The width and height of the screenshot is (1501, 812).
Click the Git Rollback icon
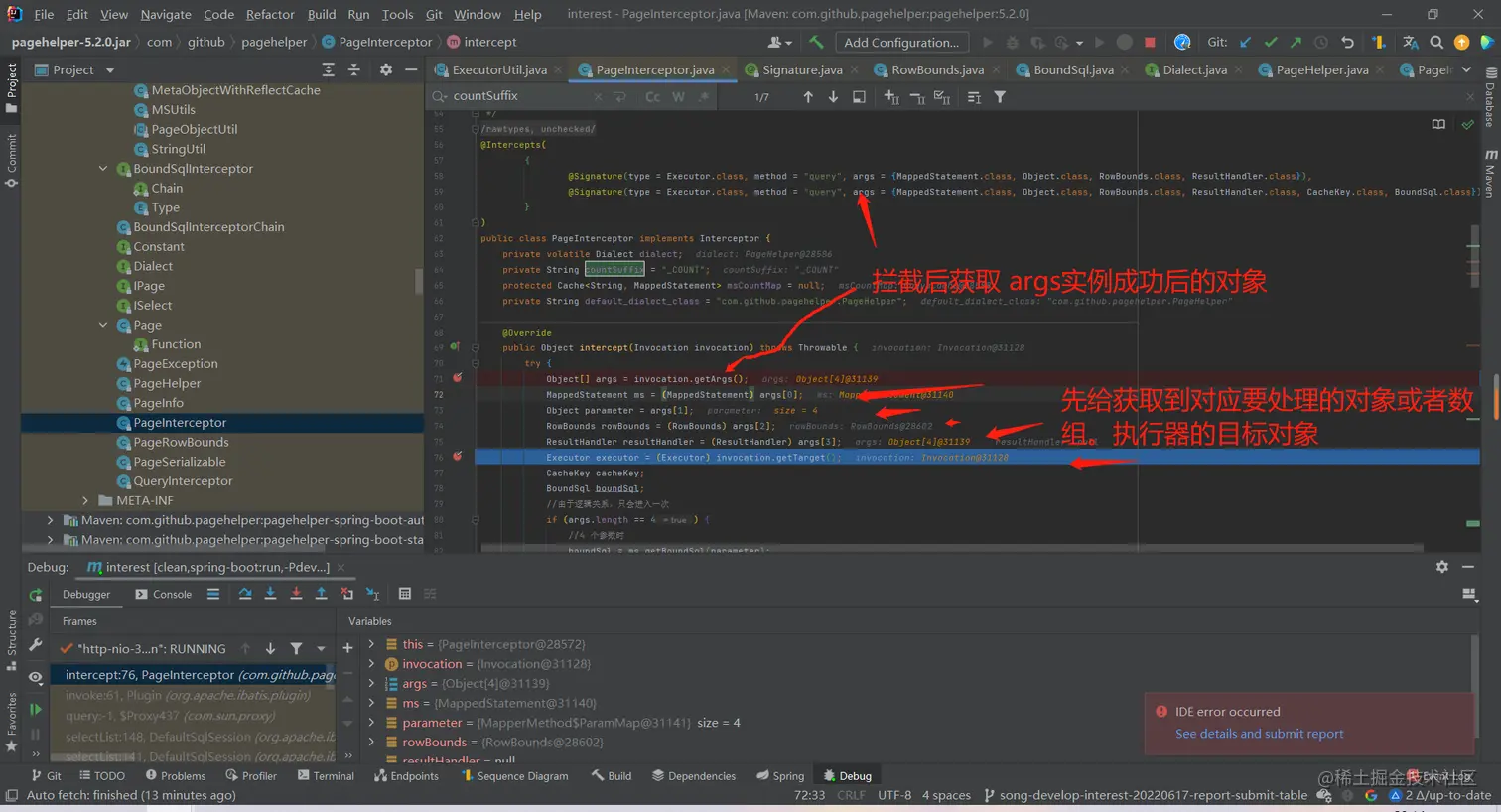pos(1347,42)
